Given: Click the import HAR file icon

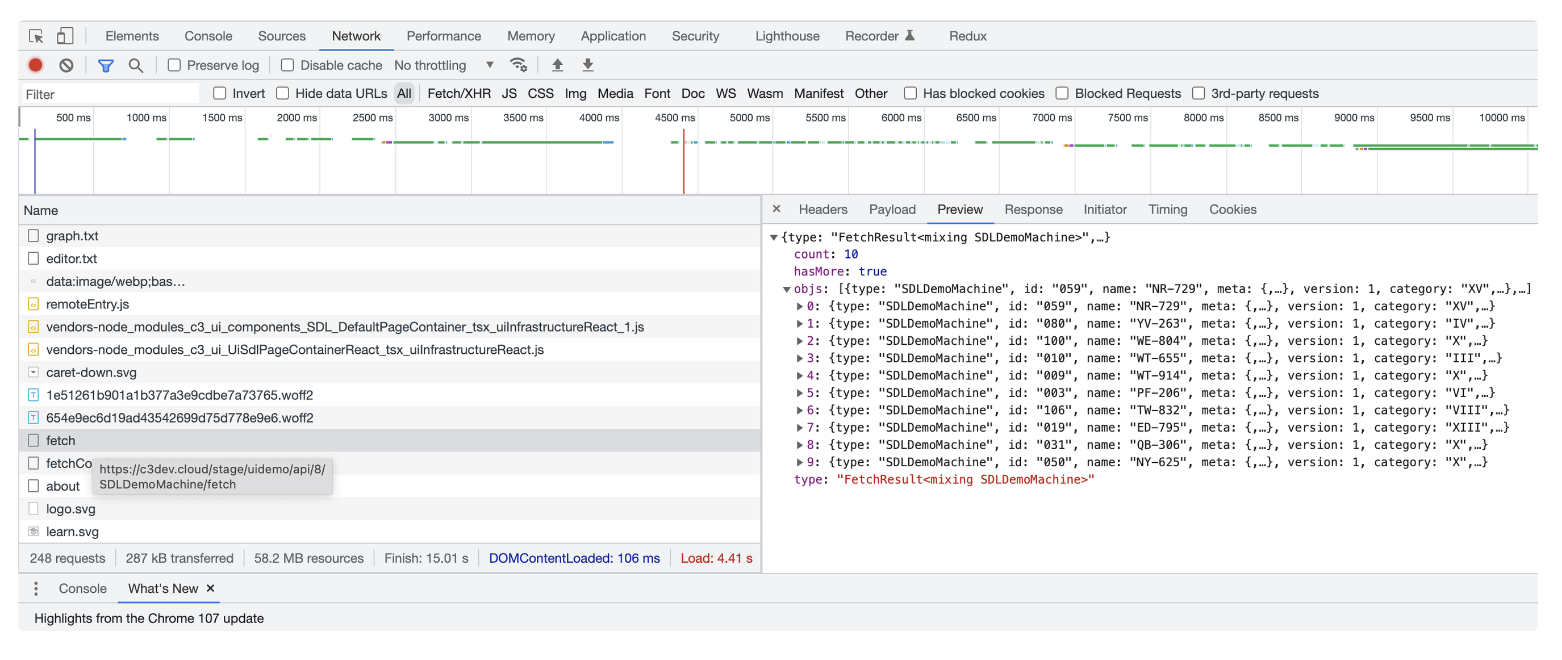Looking at the screenshot, I should pos(556,64).
